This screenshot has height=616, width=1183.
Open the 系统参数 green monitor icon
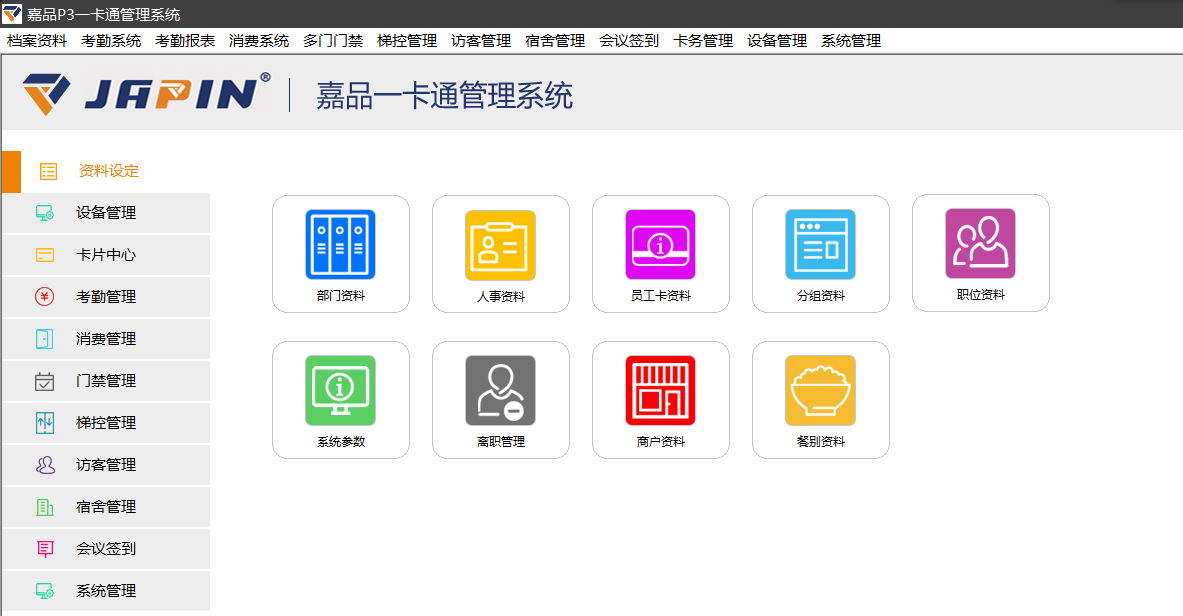340,390
